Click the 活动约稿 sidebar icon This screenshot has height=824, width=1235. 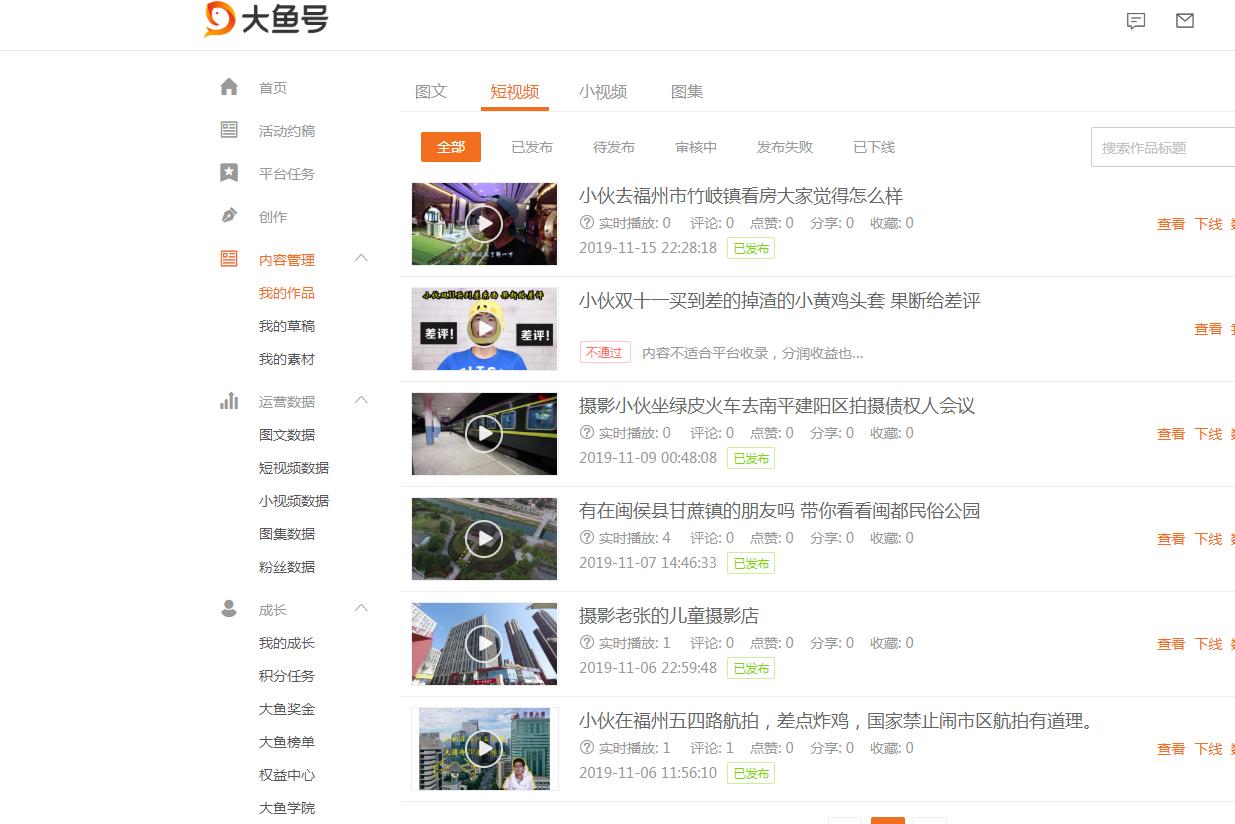tap(229, 130)
